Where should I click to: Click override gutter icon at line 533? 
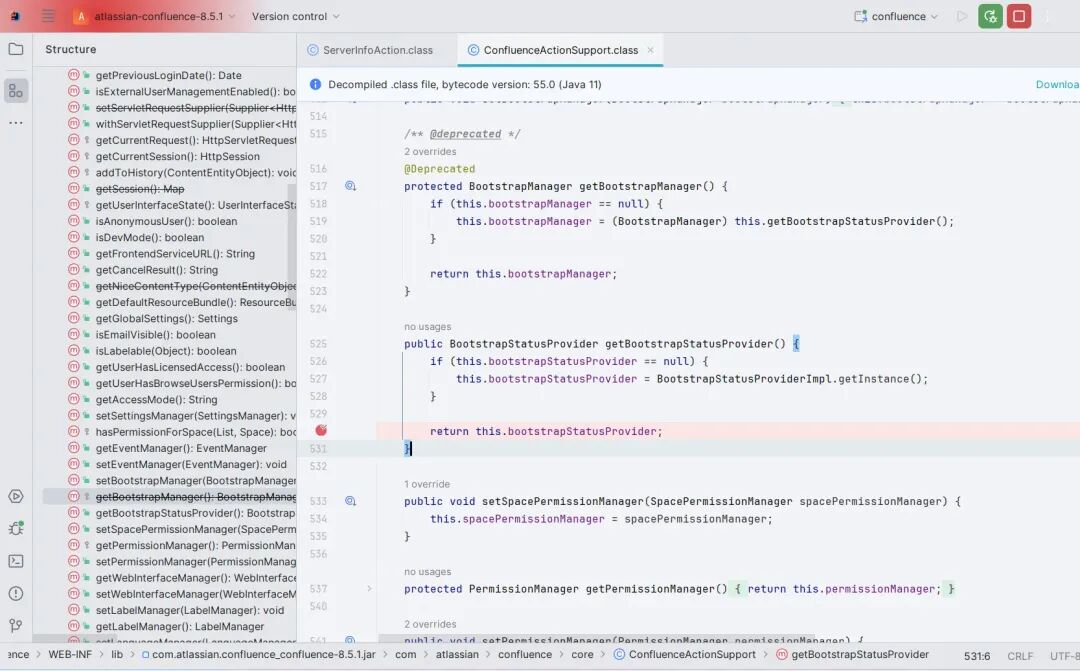tap(351, 501)
